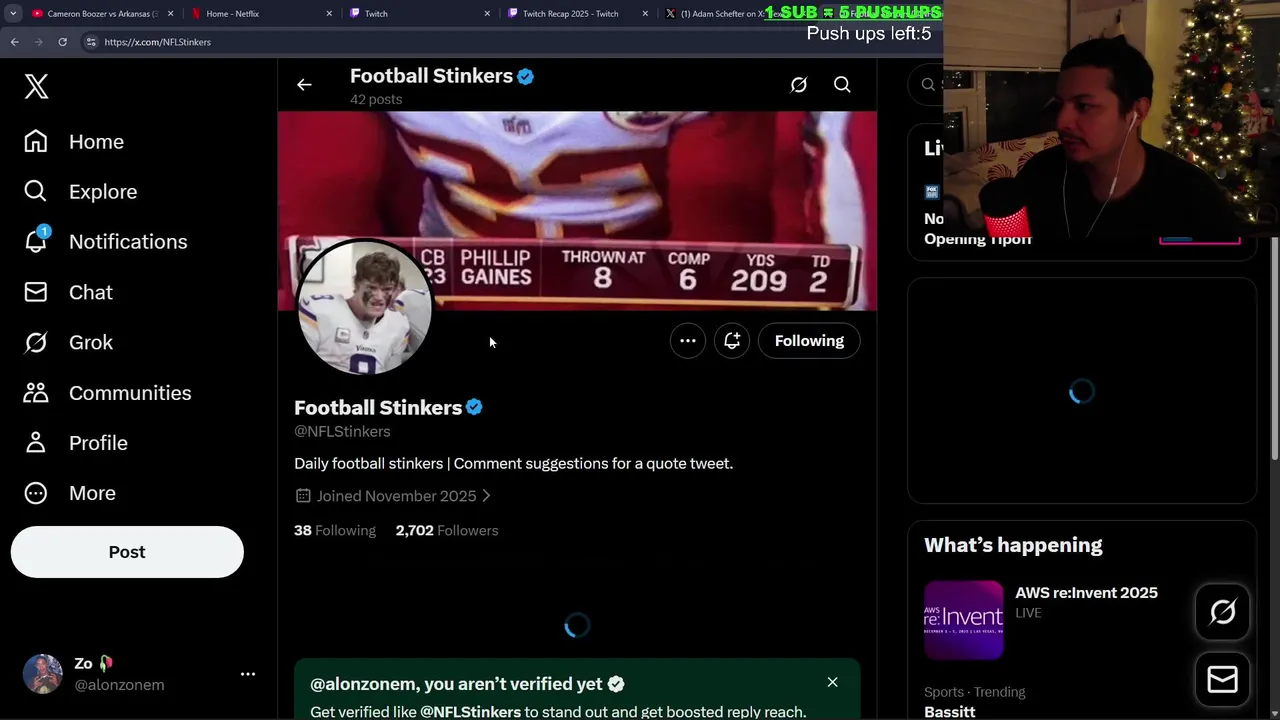Viewport: 1280px width, 720px height.
Task: Click the Communities people icon
Action: coord(36,393)
